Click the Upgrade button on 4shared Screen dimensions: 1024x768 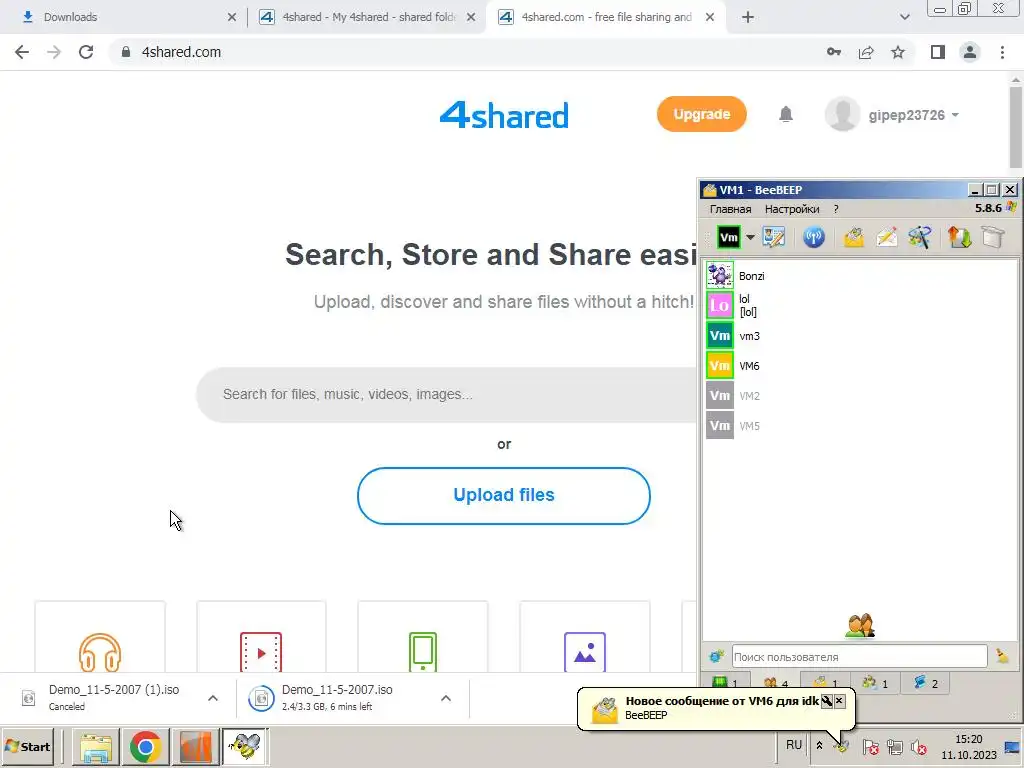[701, 114]
